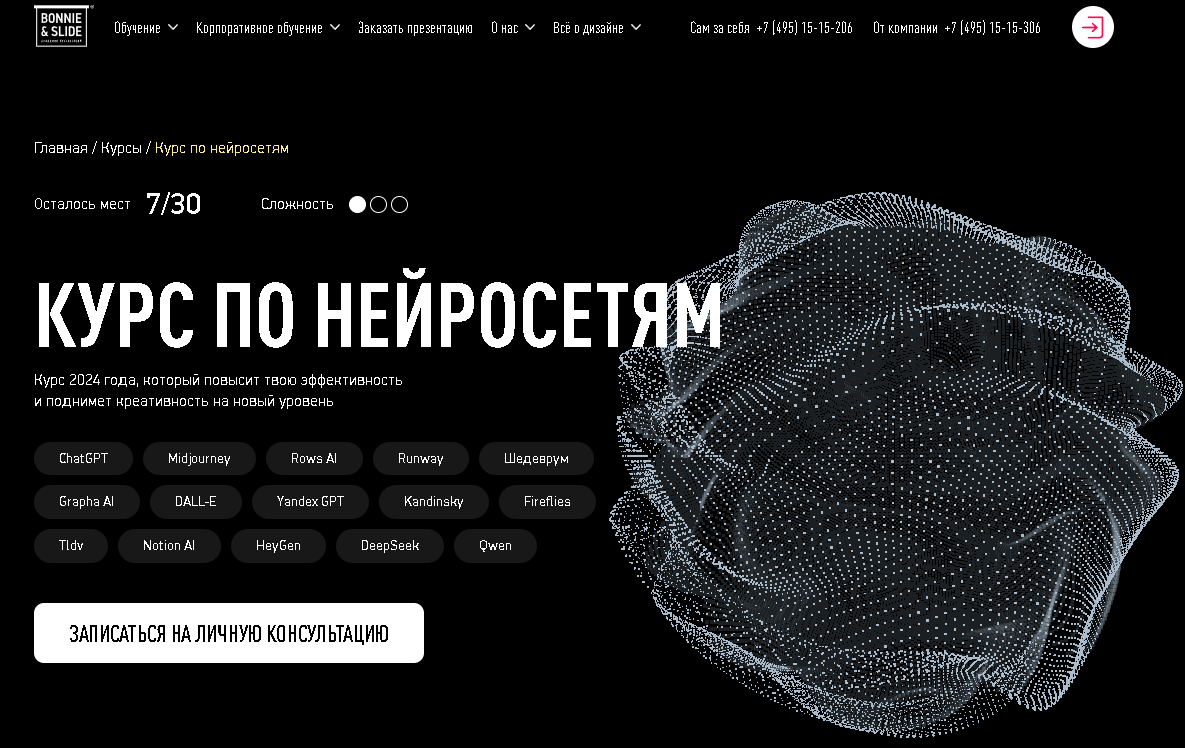Click the Grapha AI tag

[86, 502]
